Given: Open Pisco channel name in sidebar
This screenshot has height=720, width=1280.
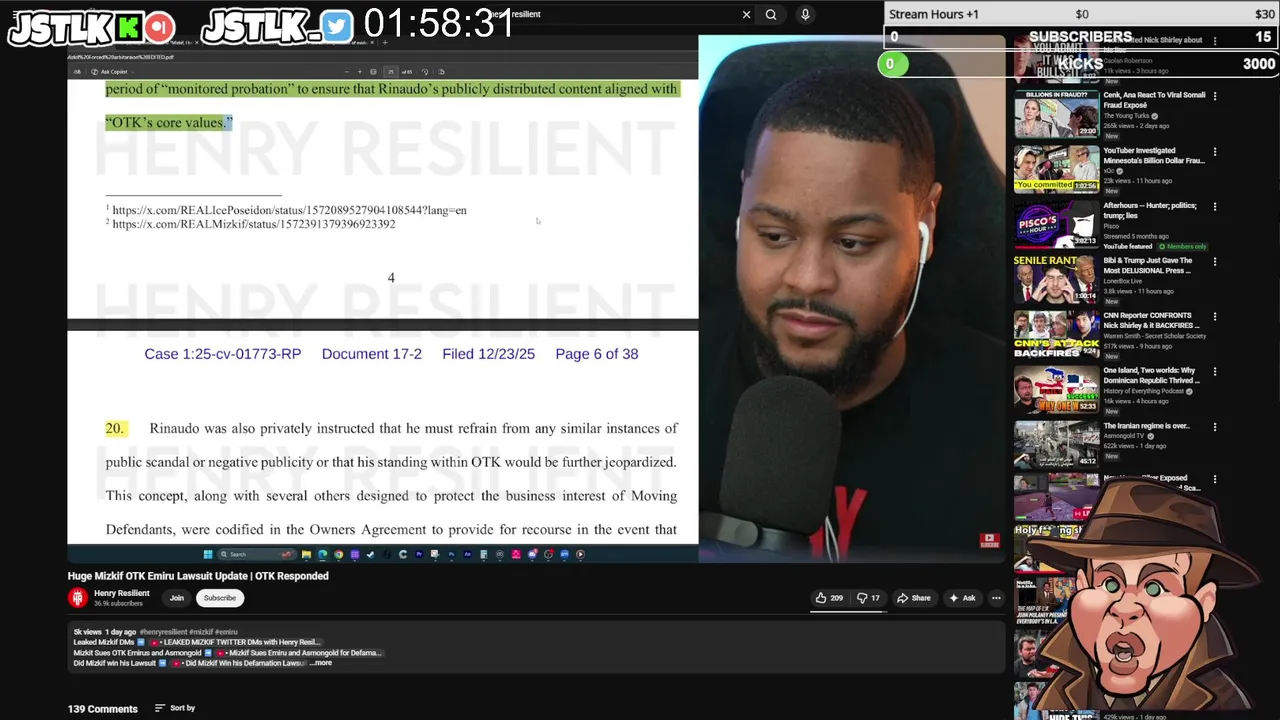Looking at the screenshot, I should click(1110, 226).
